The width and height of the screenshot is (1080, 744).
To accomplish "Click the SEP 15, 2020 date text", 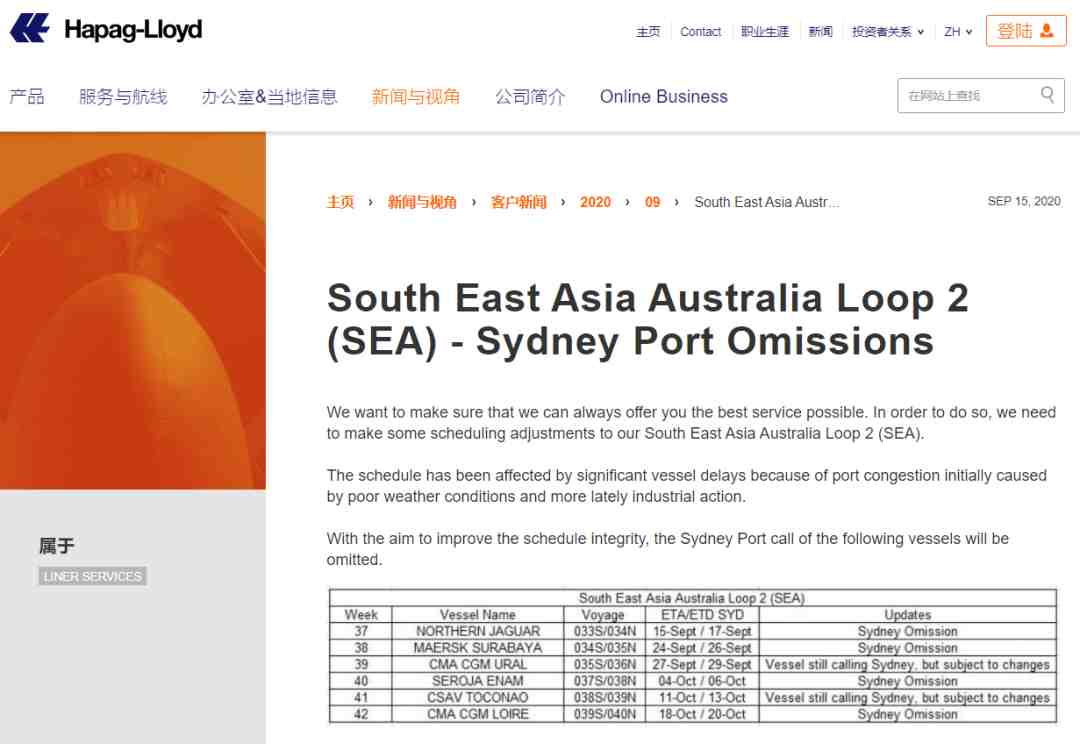I will [1024, 201].
